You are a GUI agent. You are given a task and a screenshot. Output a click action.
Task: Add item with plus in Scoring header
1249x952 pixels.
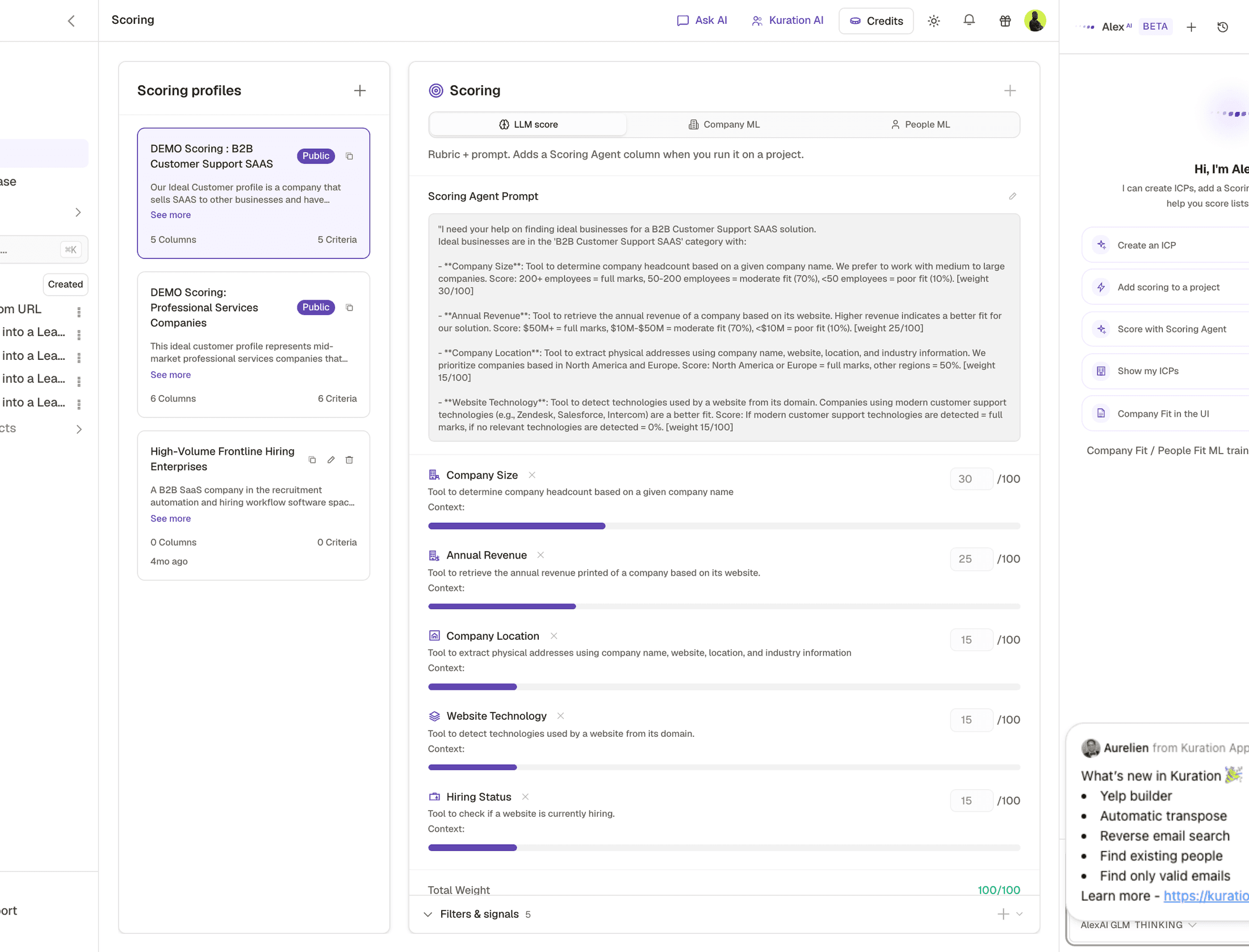click(1010, 91)
